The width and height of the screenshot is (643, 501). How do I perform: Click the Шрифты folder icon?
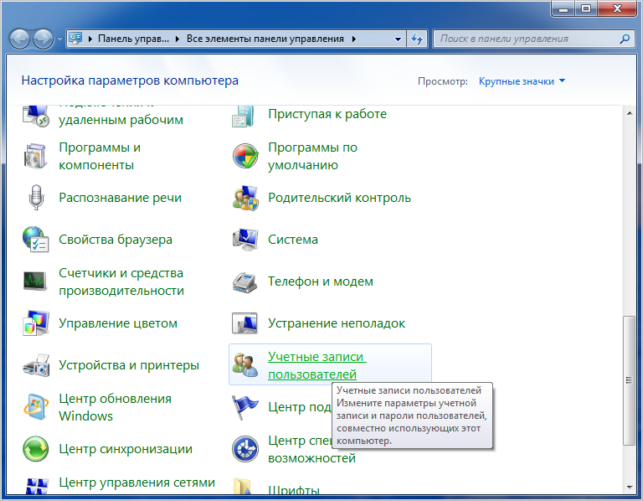coord(242,486)
